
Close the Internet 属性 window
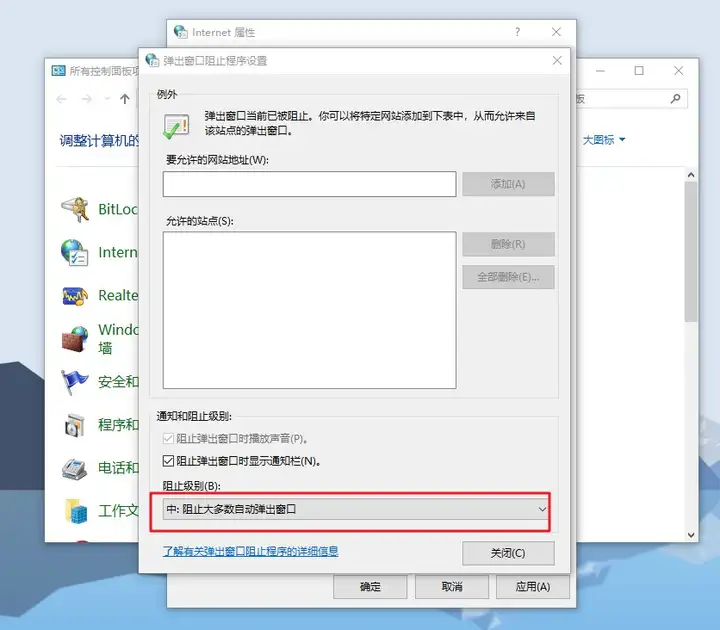point(556,32)
